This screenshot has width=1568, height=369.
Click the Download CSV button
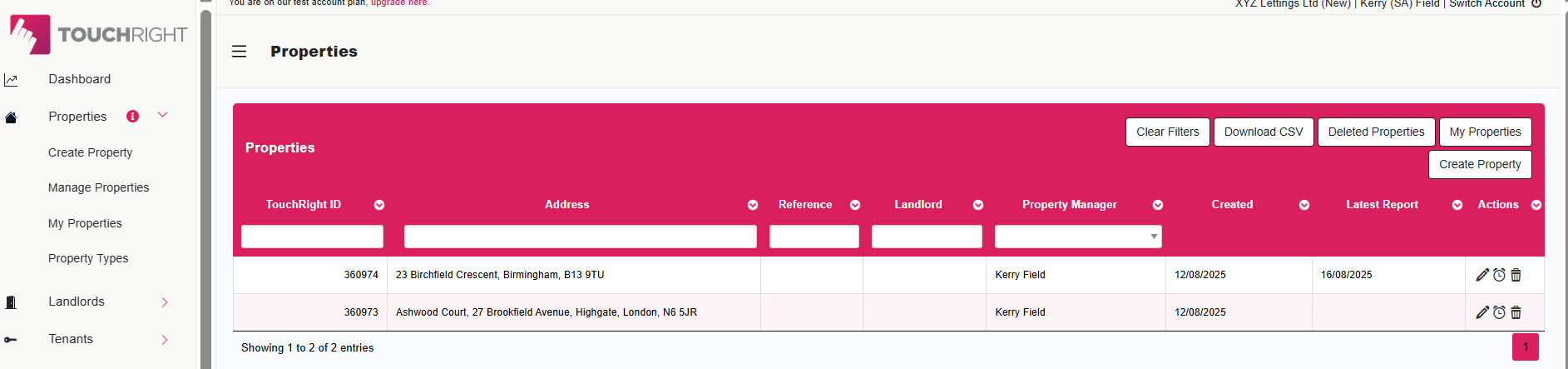coord(1264,132)
